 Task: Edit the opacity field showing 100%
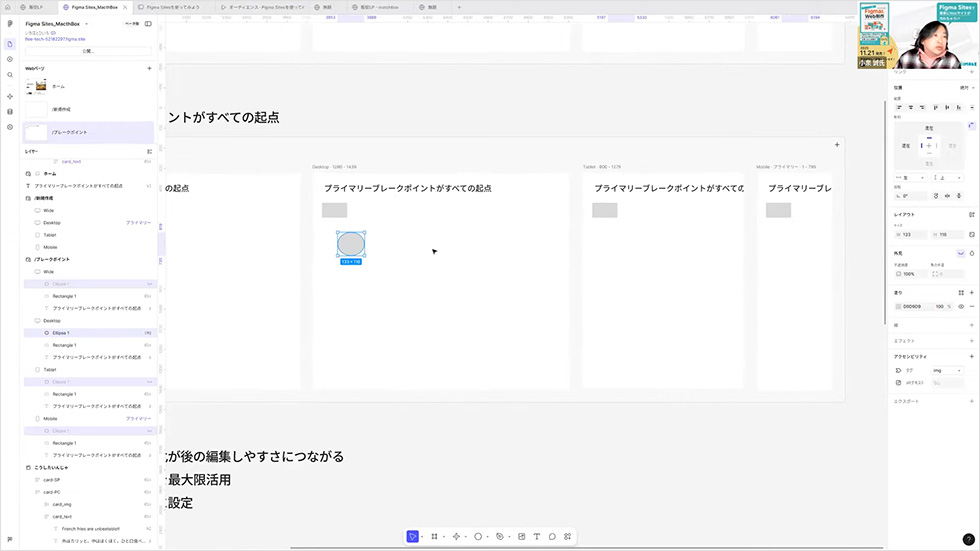911,274
